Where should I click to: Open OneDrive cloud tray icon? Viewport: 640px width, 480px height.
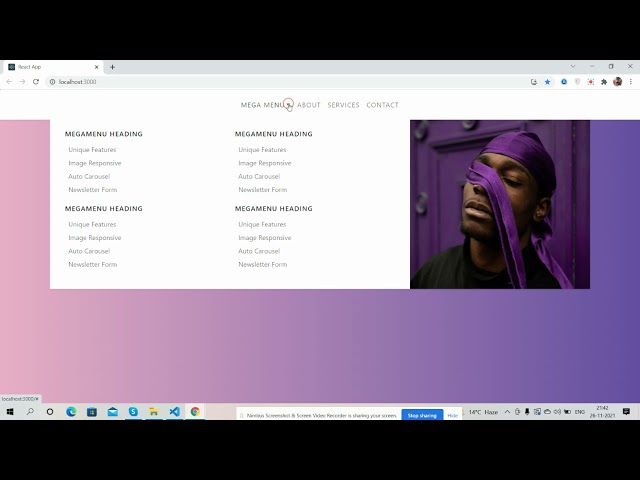click(x=547, y=412)
